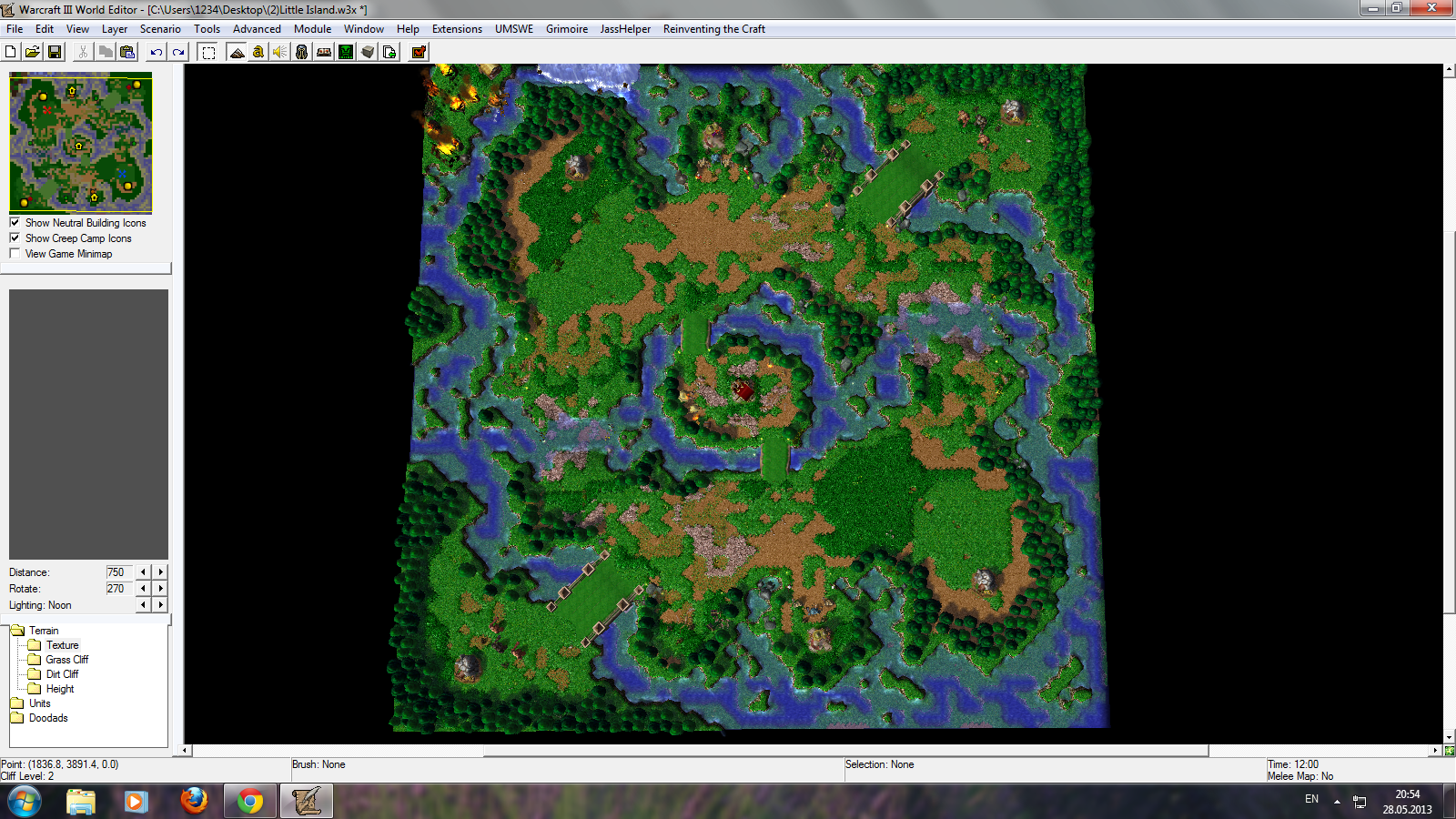Switch Lighting to next with right arrow
Image resolution: width=1456 pixels, height=819 pixels.
160,604
